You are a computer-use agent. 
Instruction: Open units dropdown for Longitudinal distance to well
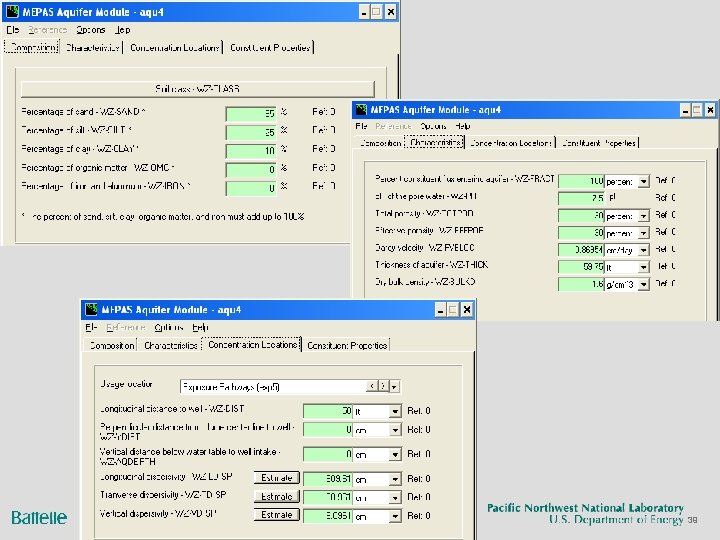tap(395, 411)
